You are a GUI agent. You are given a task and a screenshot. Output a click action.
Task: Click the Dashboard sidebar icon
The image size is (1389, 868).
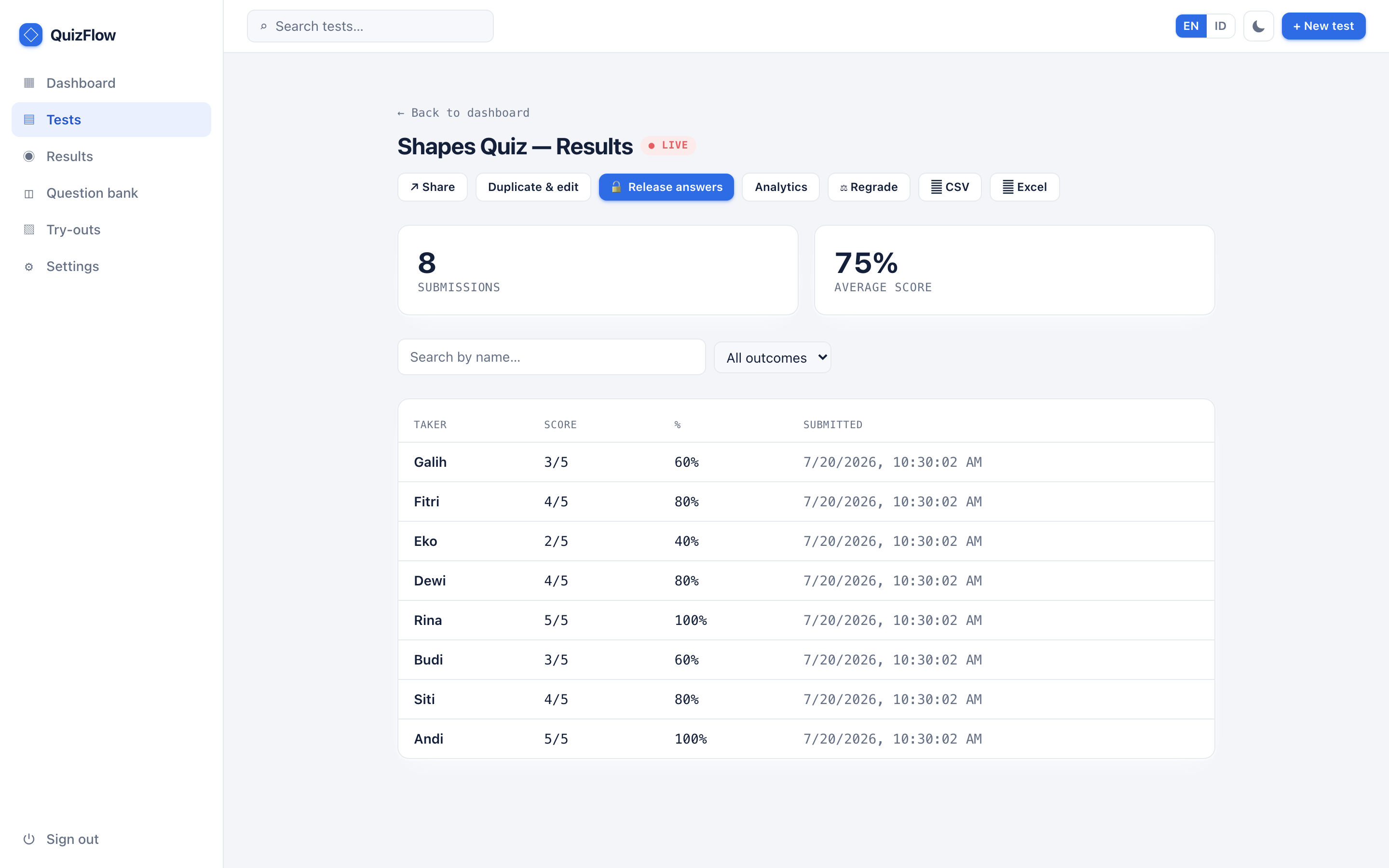[x=29, y=83]
